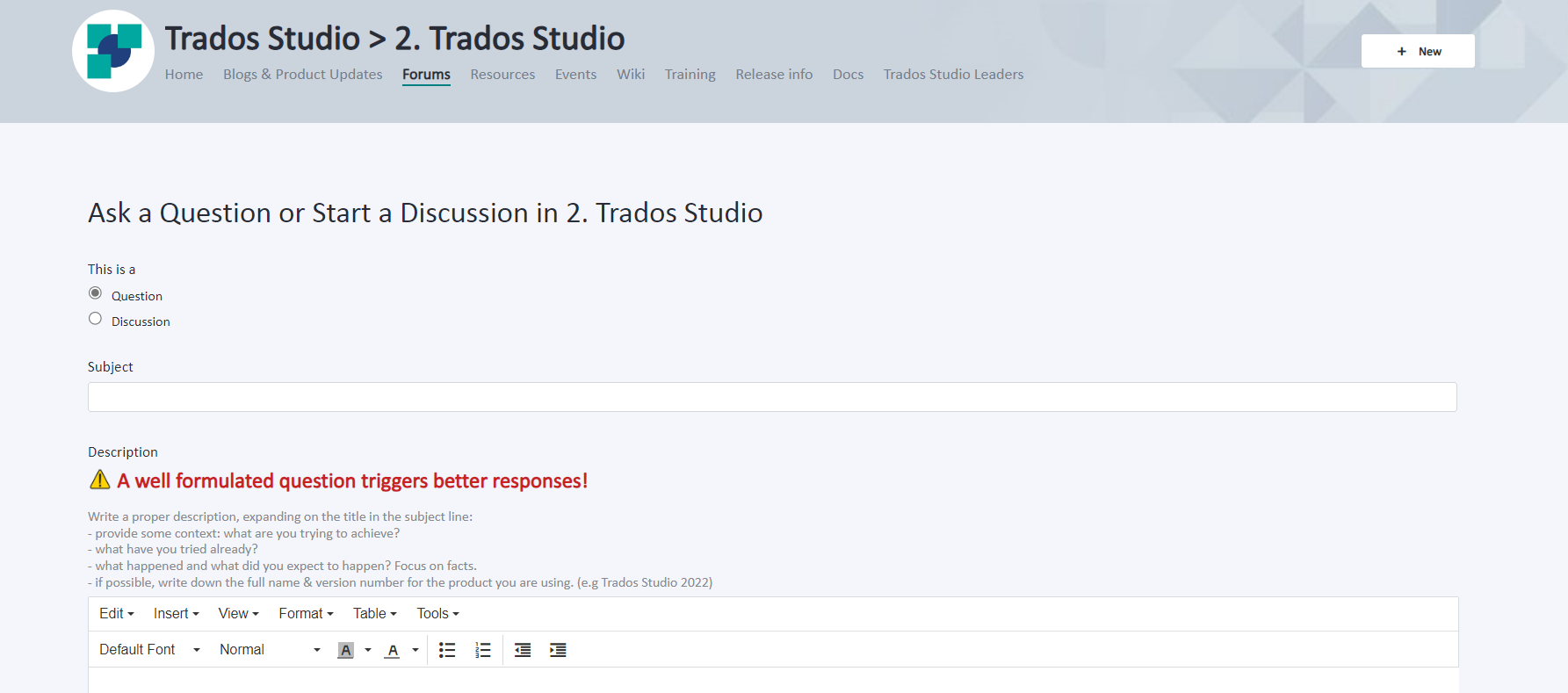Apply text color with the A button

click(393, 650)
